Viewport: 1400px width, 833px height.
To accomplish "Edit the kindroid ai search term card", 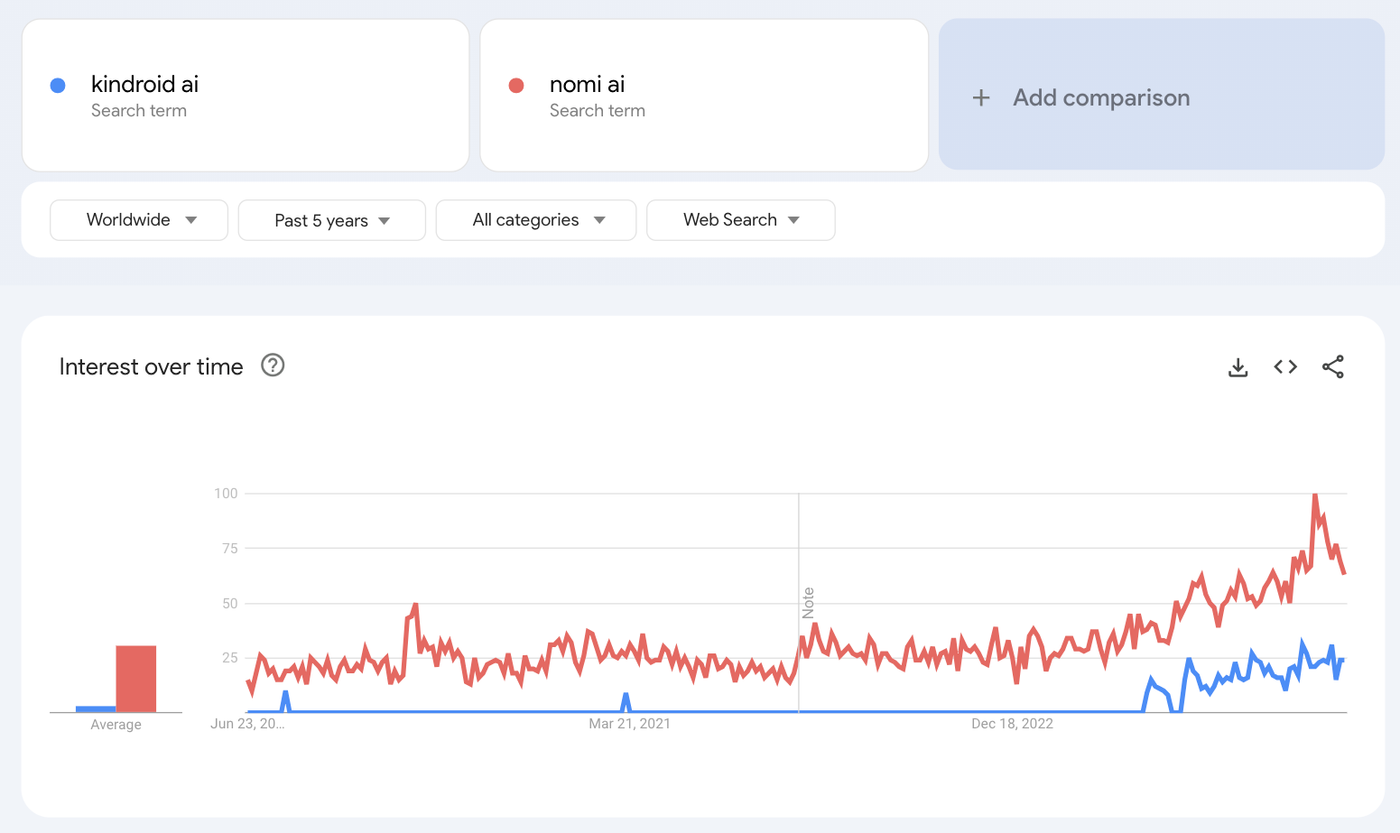I will click(245, 95).
